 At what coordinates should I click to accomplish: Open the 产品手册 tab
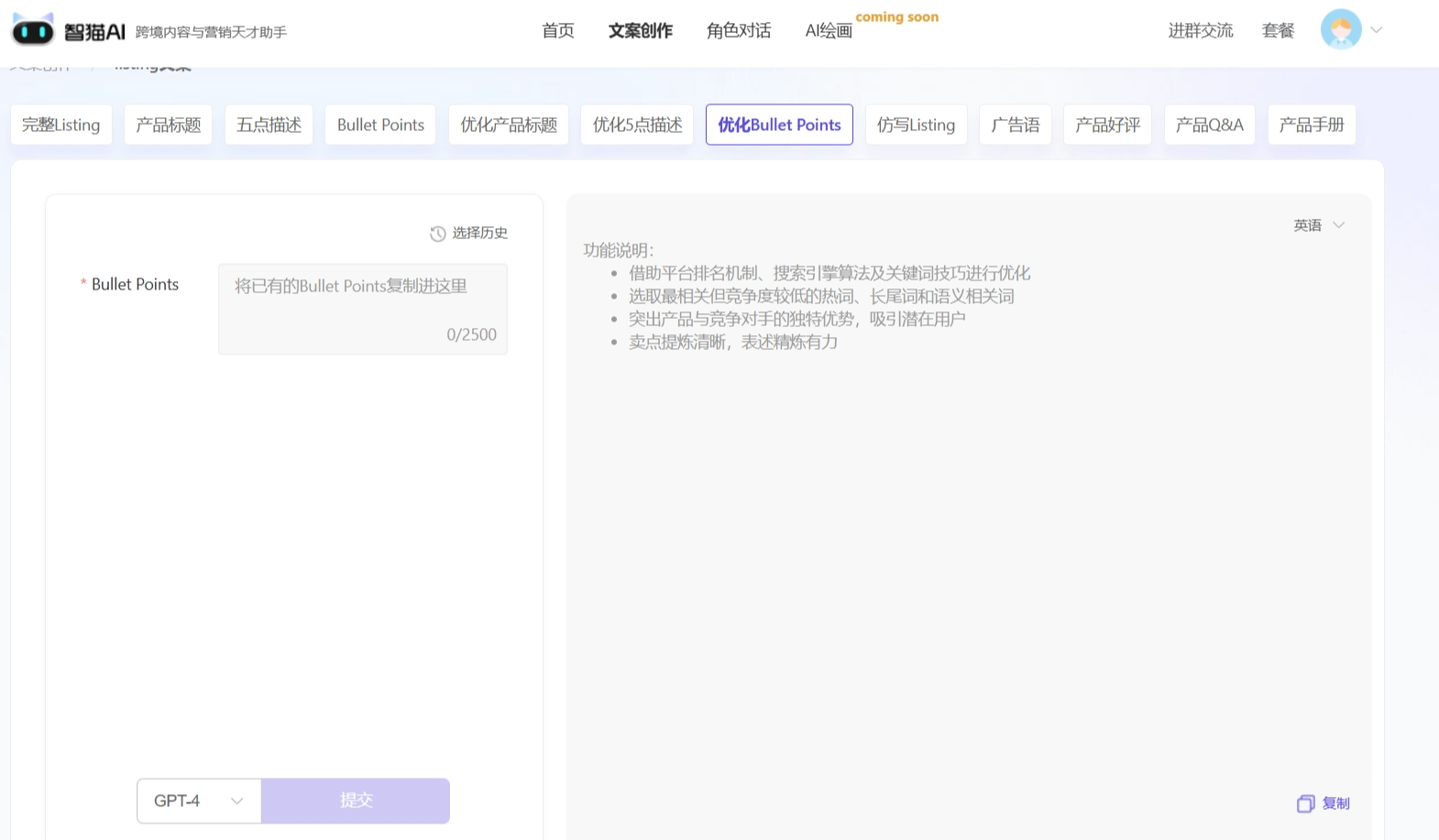1312,125
